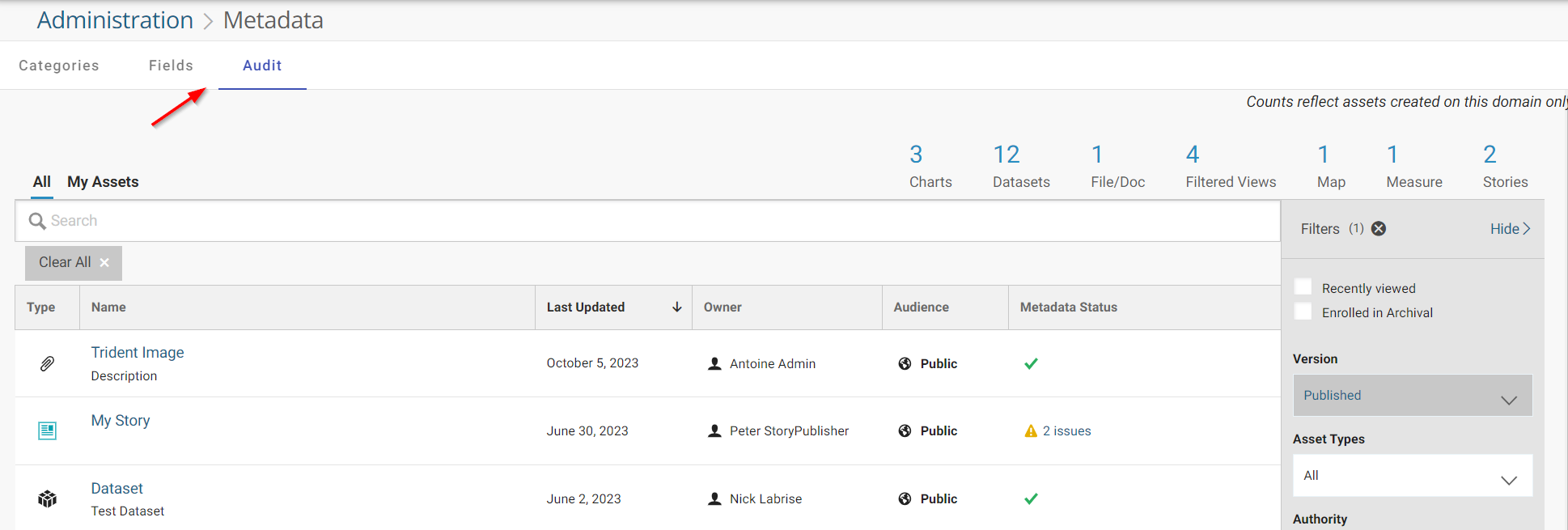Click the green checkmark in Dataset row

(1031, 499)
